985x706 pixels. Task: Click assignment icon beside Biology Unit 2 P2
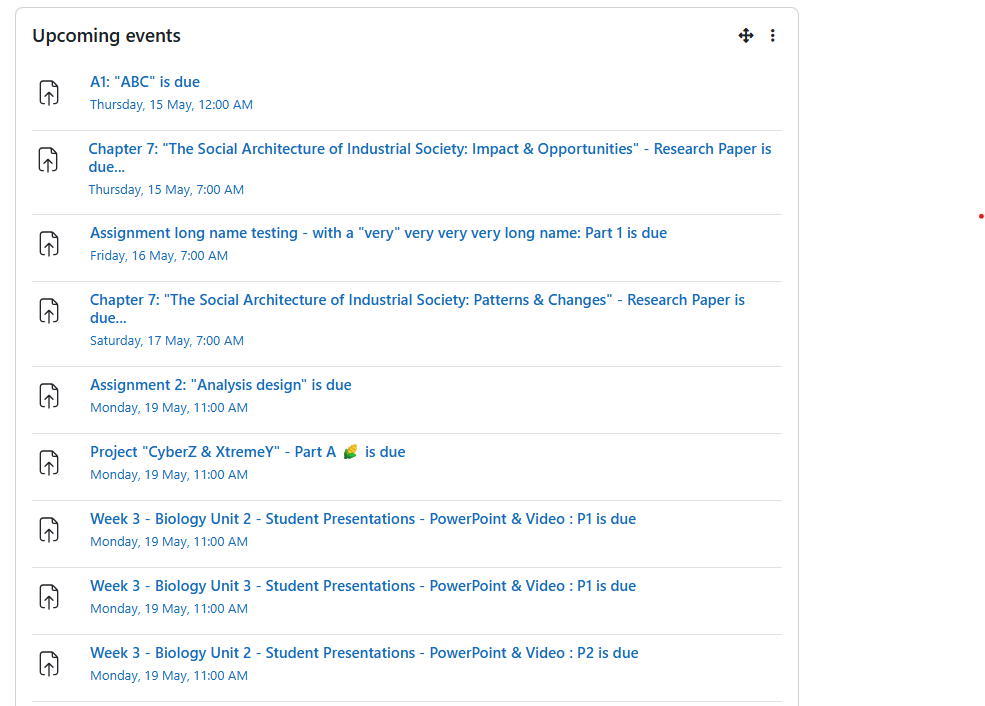coord(49,664)
